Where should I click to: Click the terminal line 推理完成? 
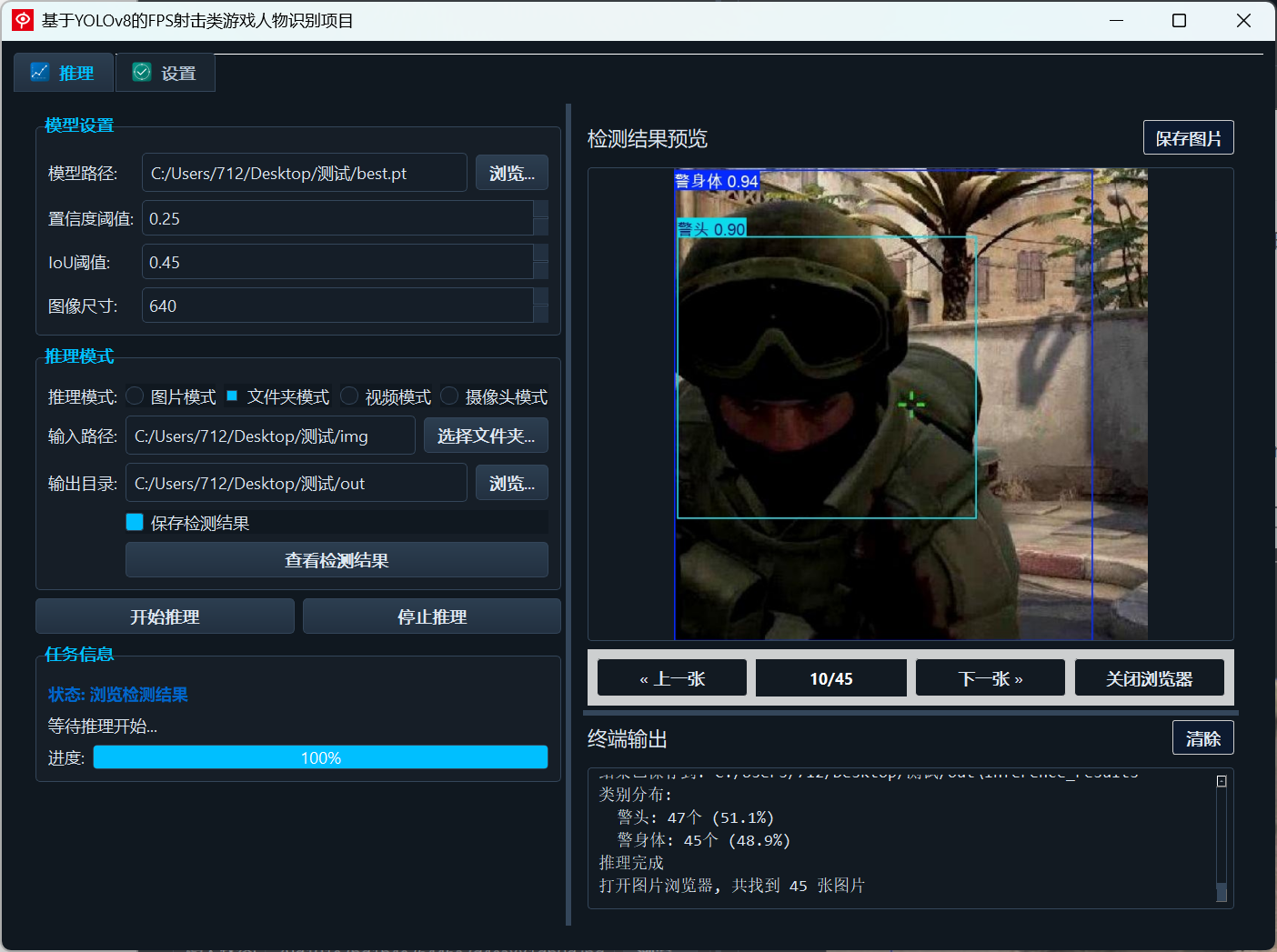631,863
